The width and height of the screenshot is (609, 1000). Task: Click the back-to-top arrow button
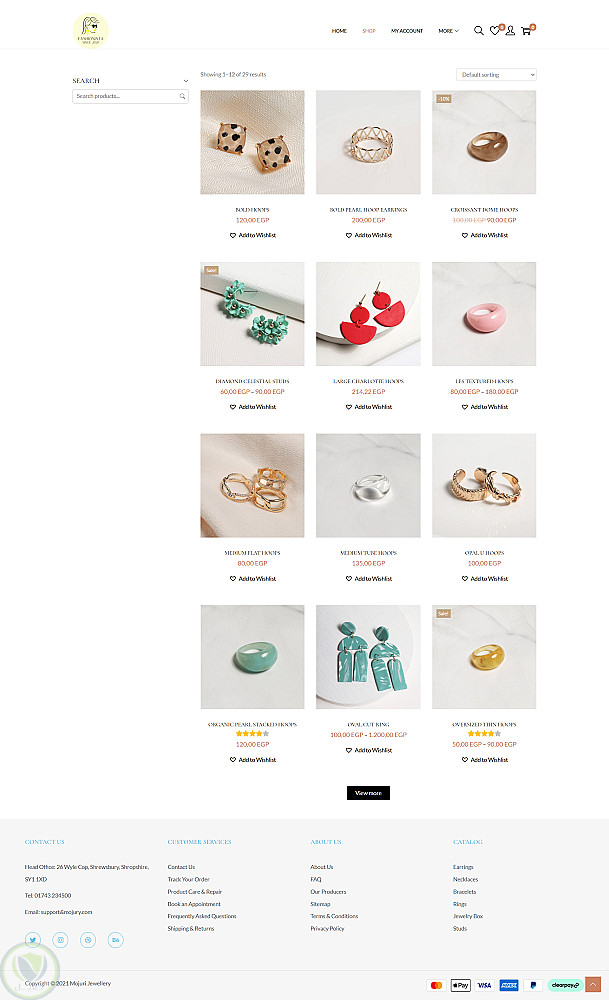click(593, 985)
